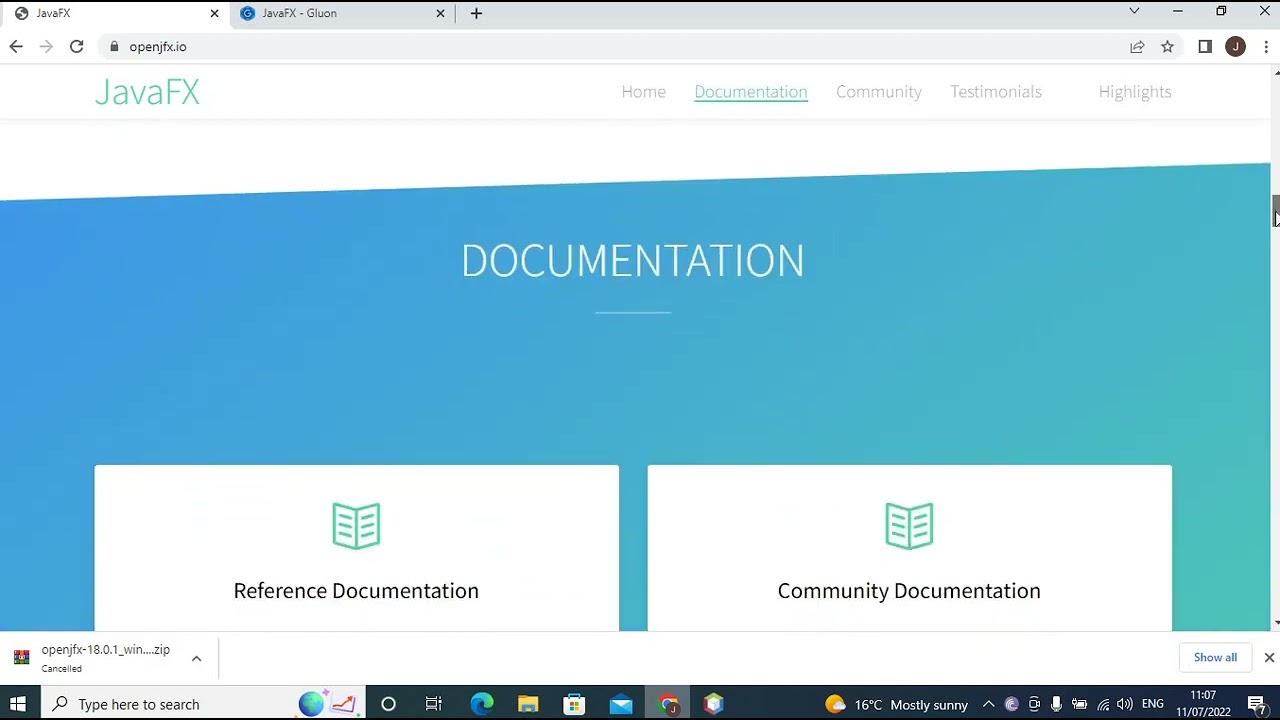Click the Reference Documentation book icon
1280x720 pixels.
click(356, 526)
